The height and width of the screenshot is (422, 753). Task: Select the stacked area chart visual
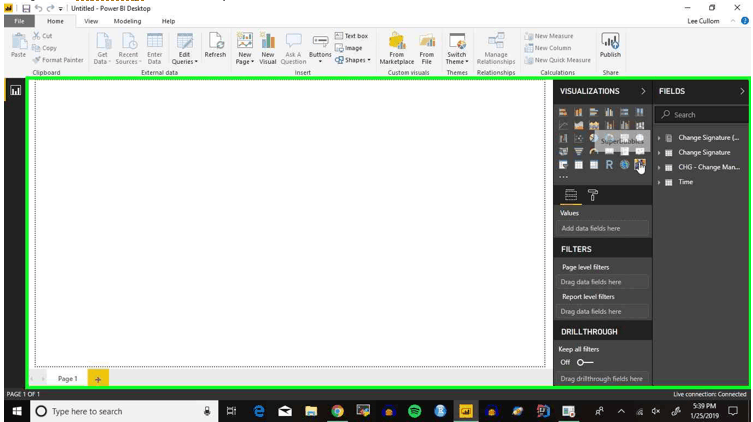click(x=594, y=125)
